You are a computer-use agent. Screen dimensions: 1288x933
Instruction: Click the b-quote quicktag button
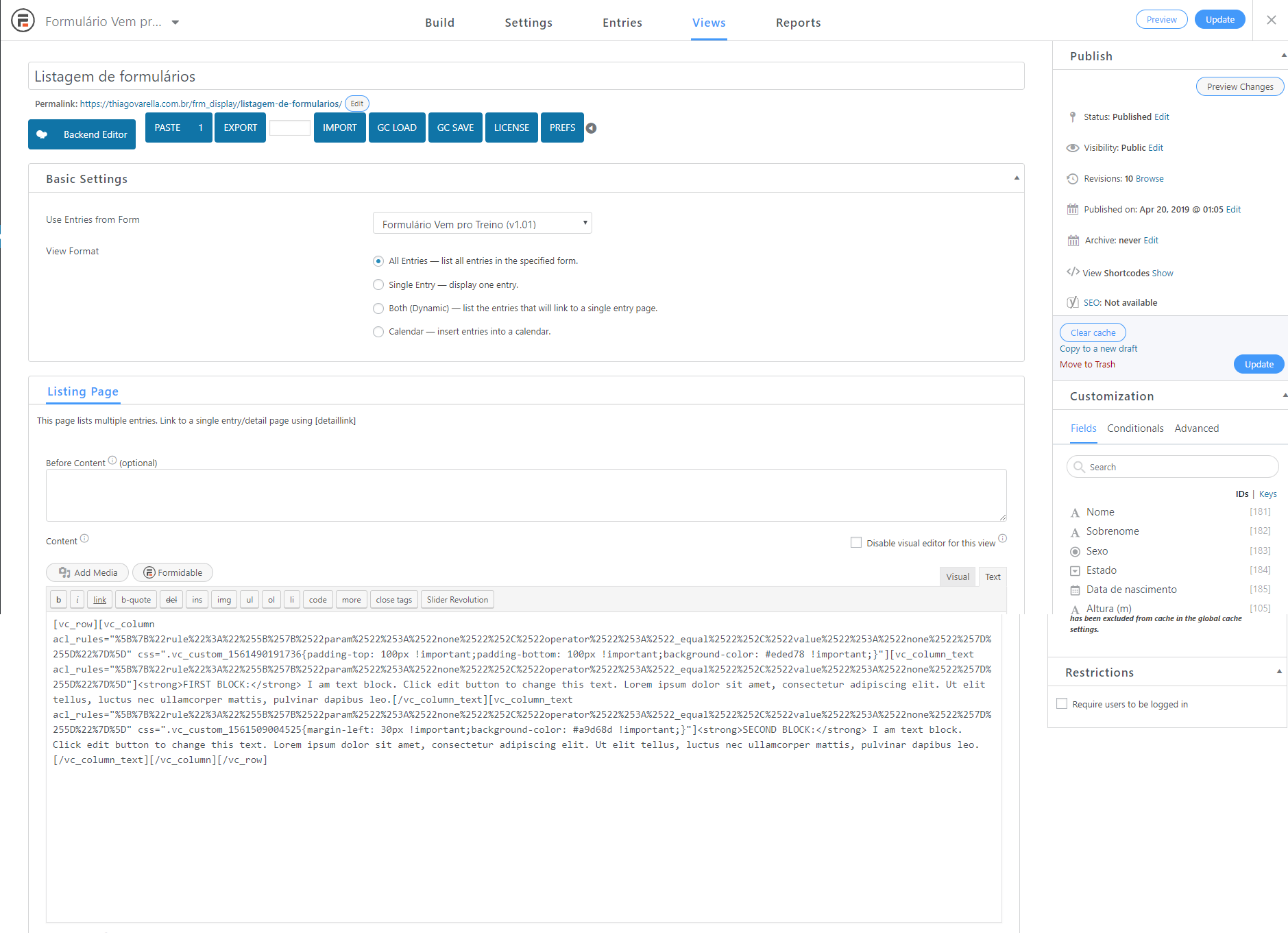(136, 600)
